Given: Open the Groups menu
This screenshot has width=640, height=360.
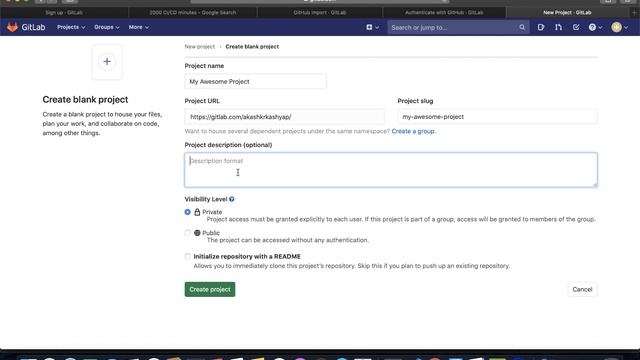Looking at the screenshot, I should [107, 27].
